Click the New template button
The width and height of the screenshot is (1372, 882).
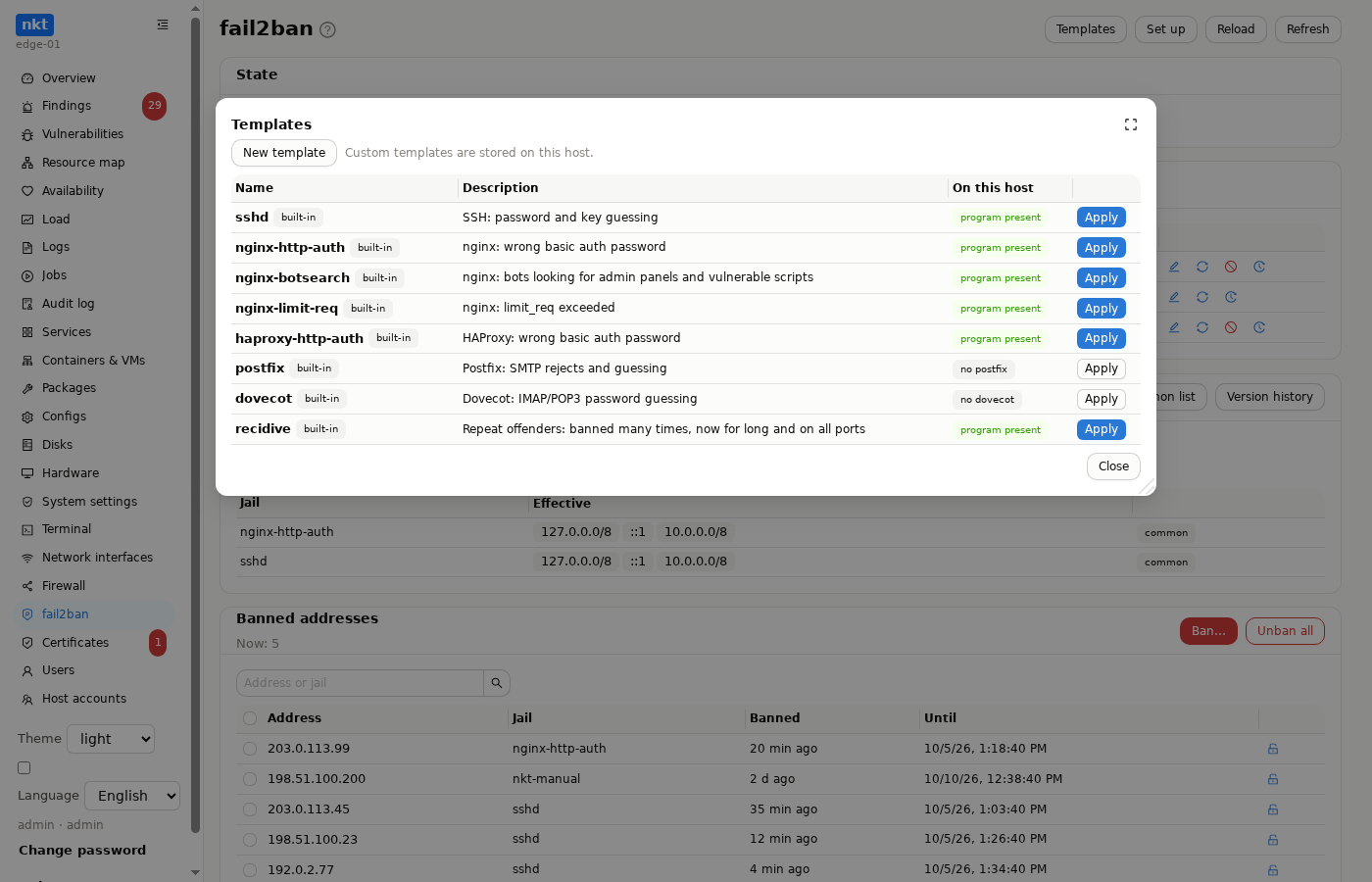tap(284, 153)
